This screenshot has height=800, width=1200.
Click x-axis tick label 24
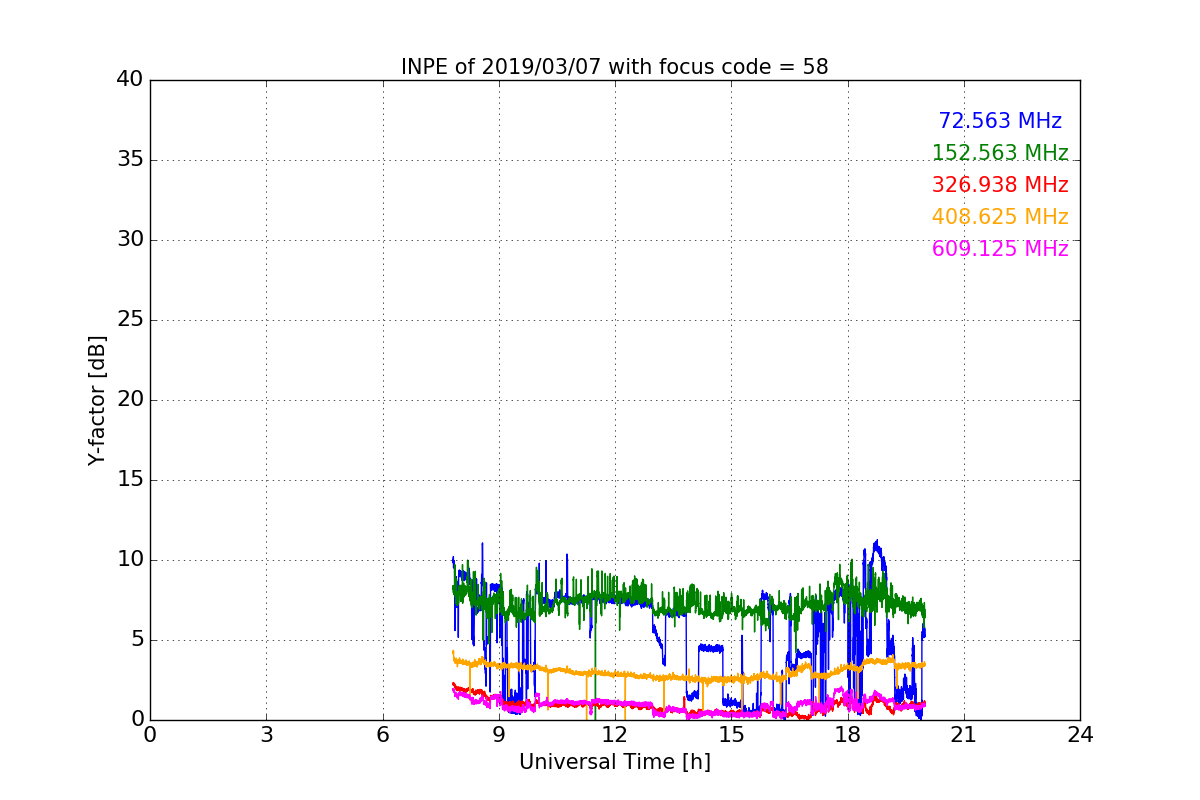pyautogui.click(x=1080, y=734)
